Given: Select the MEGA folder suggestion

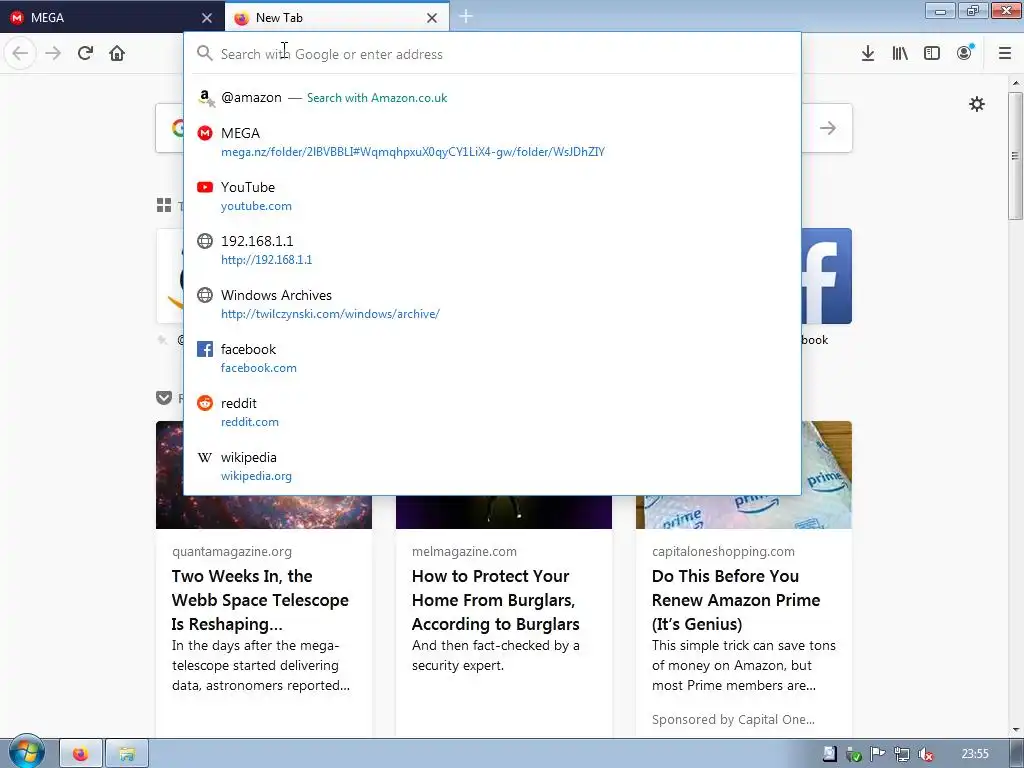Looking at the screenshot, I should (x=492, y=142).
